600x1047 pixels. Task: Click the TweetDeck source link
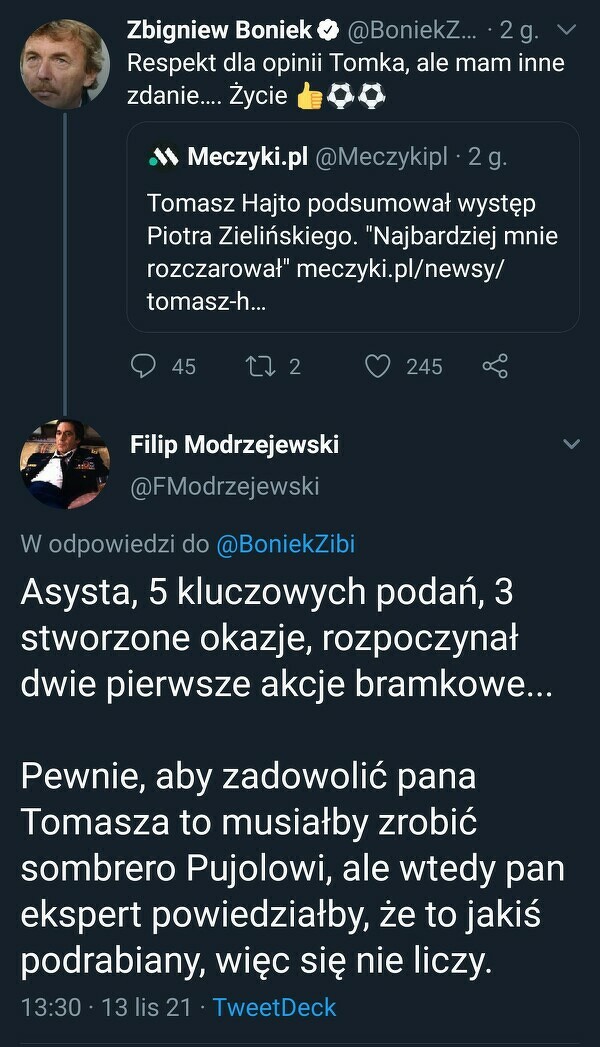coord(274,1007)
